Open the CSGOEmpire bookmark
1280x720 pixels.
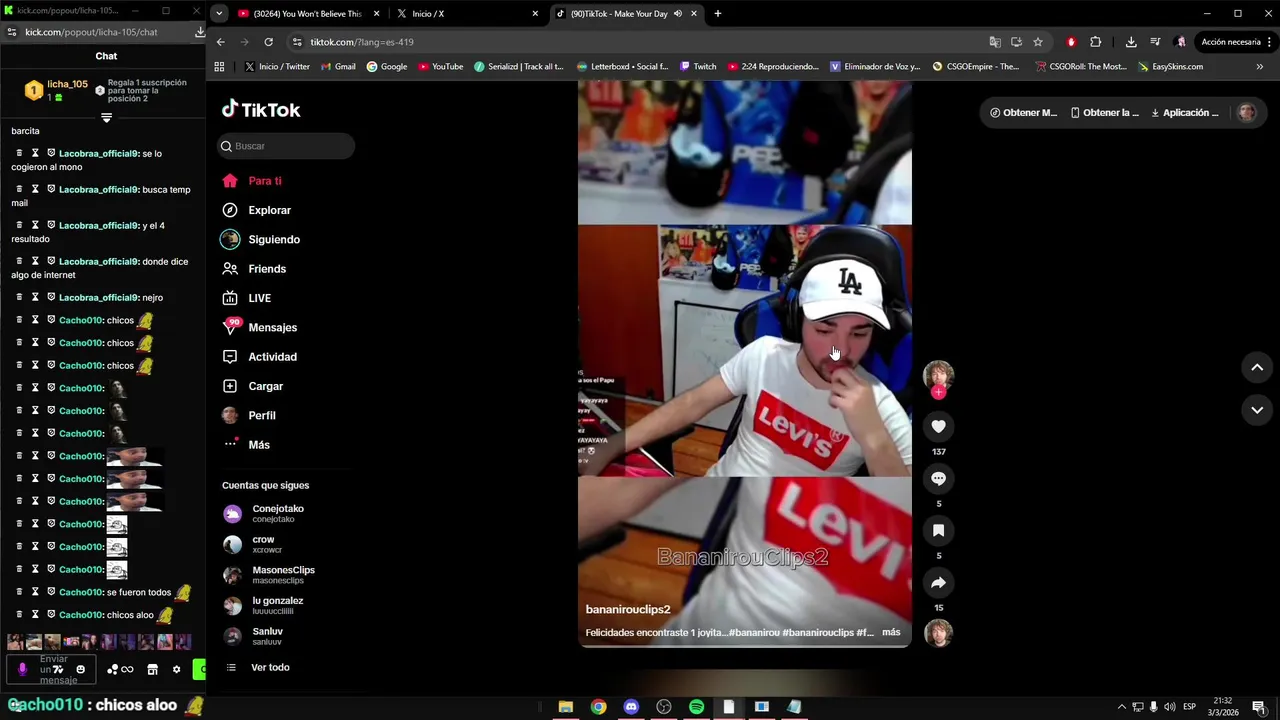[x=975, y=67]
